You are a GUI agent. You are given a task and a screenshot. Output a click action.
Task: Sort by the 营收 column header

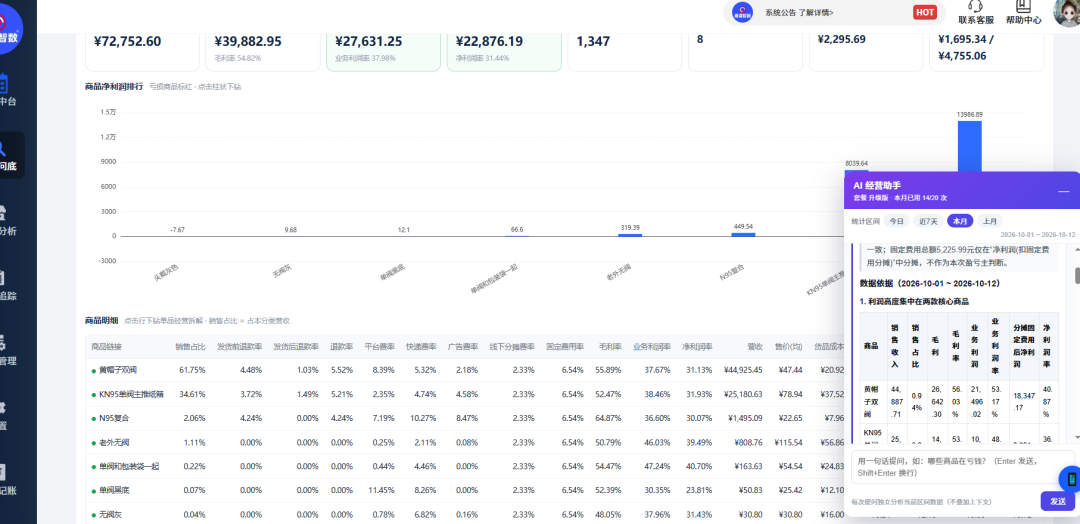(755, 346)
